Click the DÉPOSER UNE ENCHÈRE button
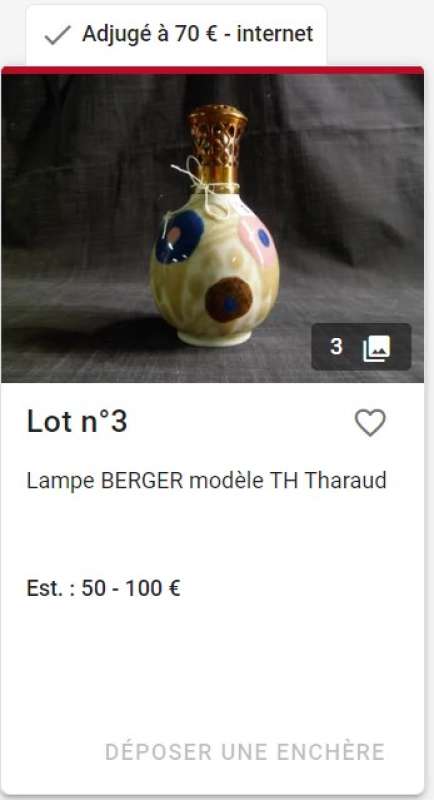Viewport: 434px width, 800px height. pos(245,752)
